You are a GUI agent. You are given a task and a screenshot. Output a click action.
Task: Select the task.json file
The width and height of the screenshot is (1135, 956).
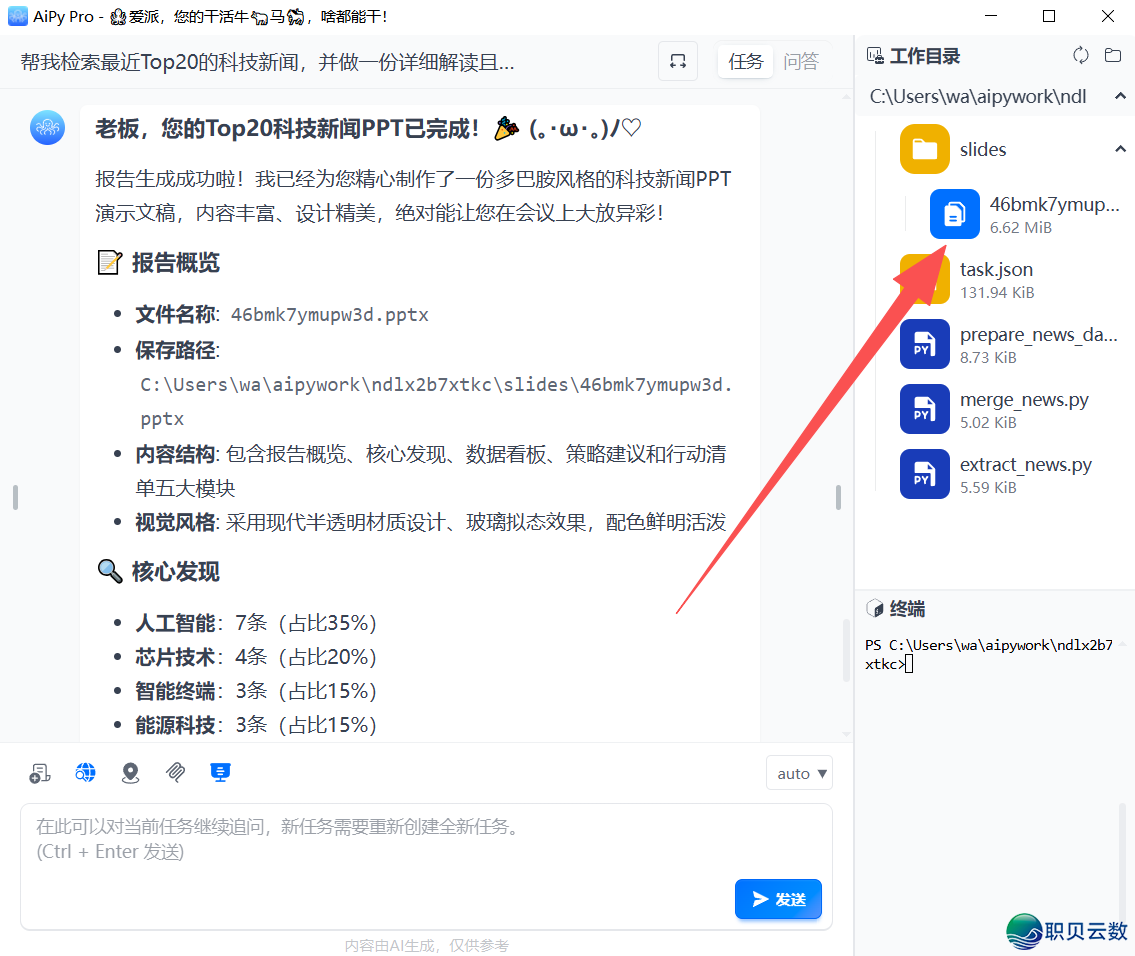pyautogui.click(x=997, y=270)
